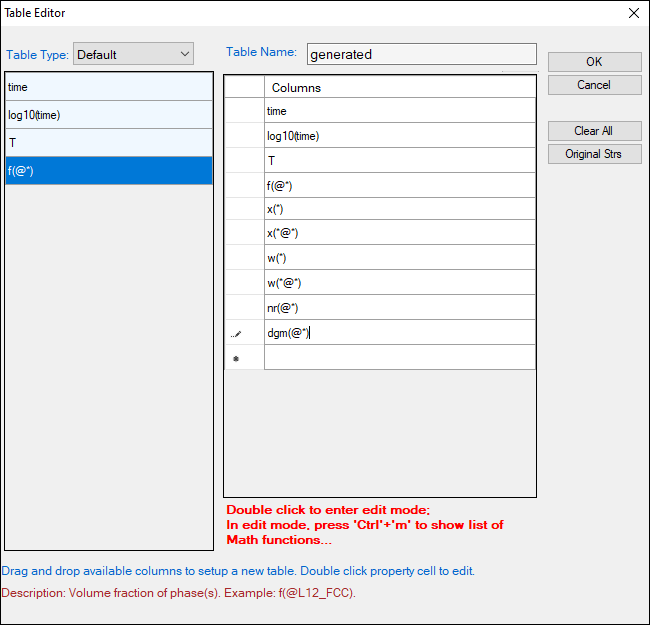Click the Clear All button

[x=594, y=131]
